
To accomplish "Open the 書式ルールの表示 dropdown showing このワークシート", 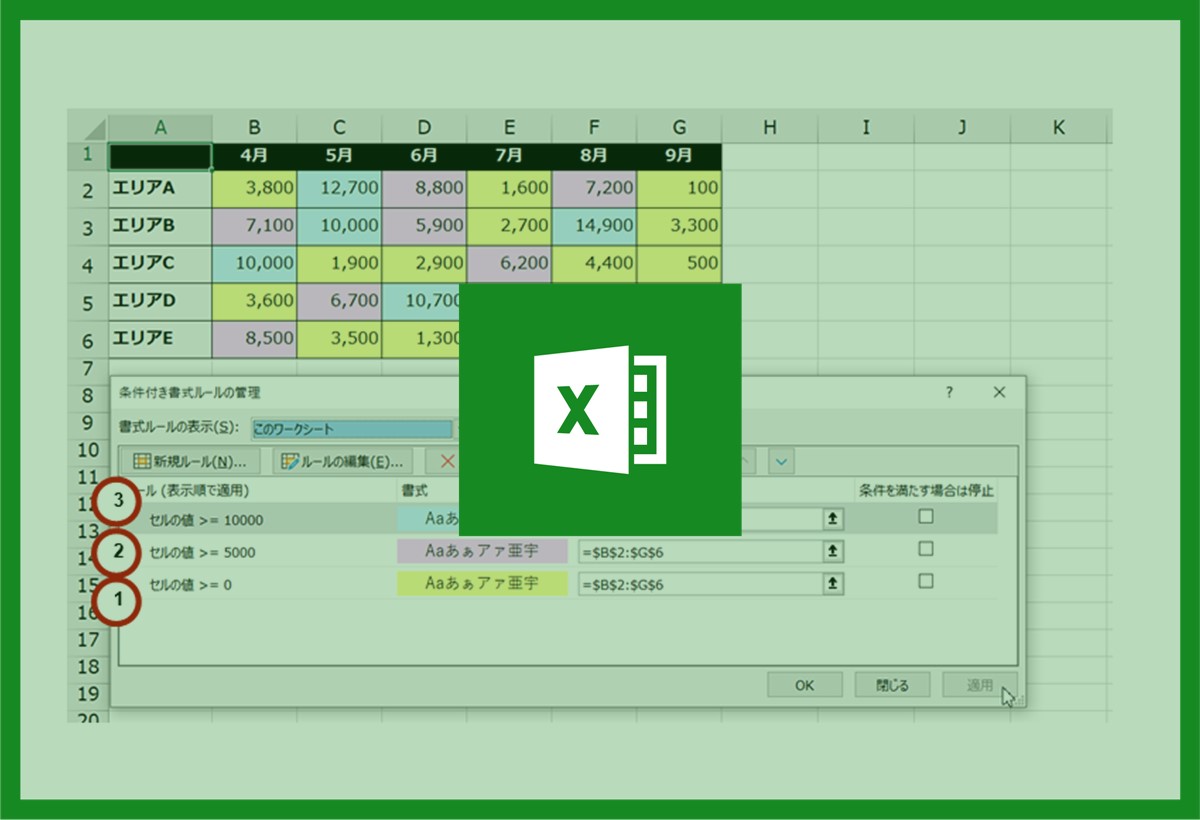I will coord(352,429).
